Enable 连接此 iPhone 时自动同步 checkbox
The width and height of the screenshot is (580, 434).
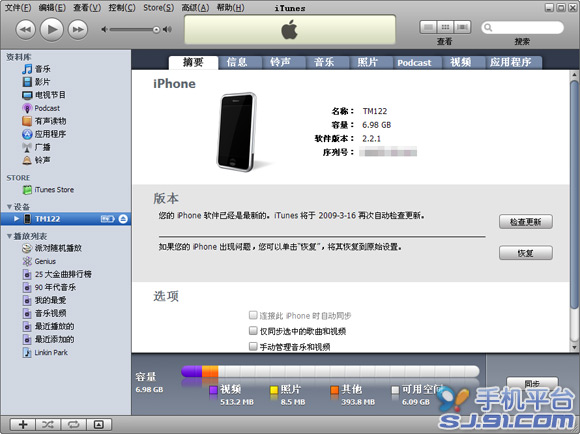[x=253, y=315]
